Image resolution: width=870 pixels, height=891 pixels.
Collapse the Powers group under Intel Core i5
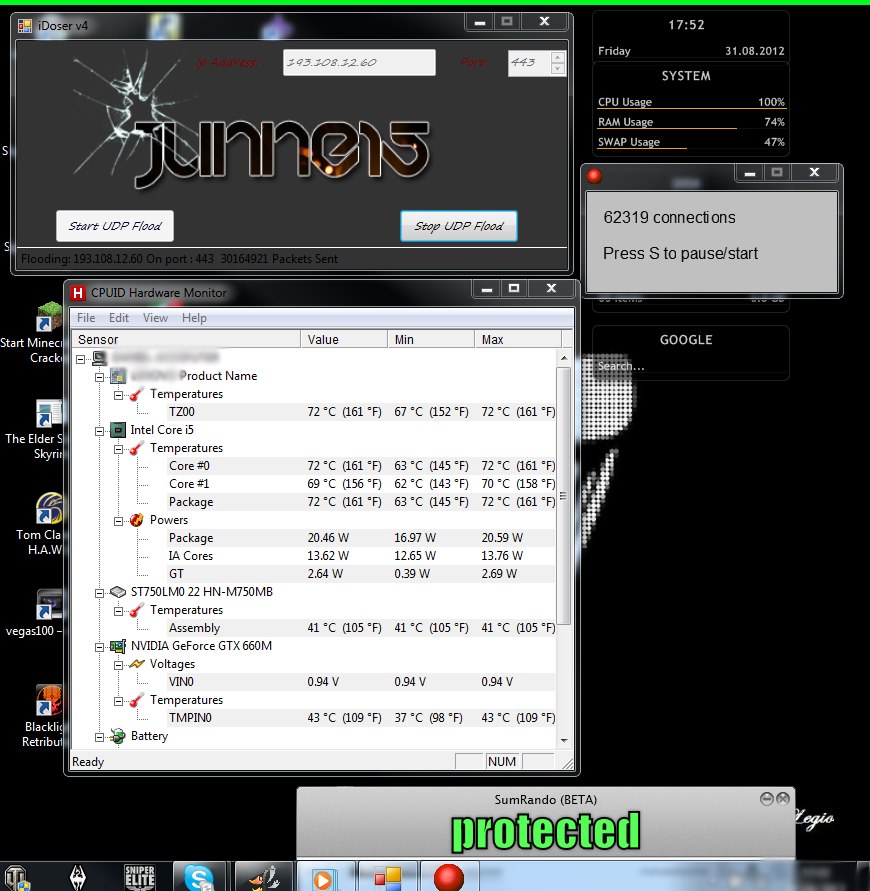tap(118, 521)
